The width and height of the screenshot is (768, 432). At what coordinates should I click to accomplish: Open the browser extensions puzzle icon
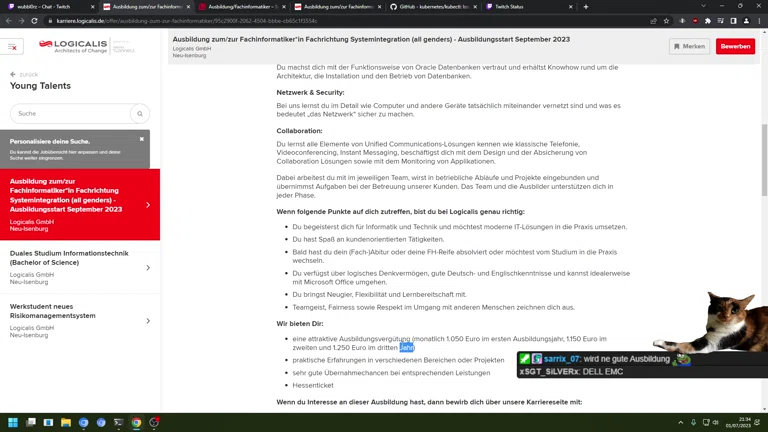[707, 20]
